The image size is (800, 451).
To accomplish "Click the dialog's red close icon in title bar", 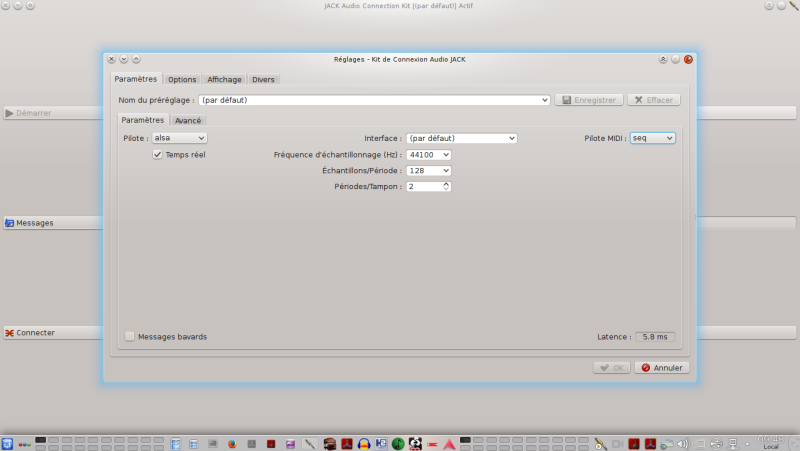I will click(688, 59).
